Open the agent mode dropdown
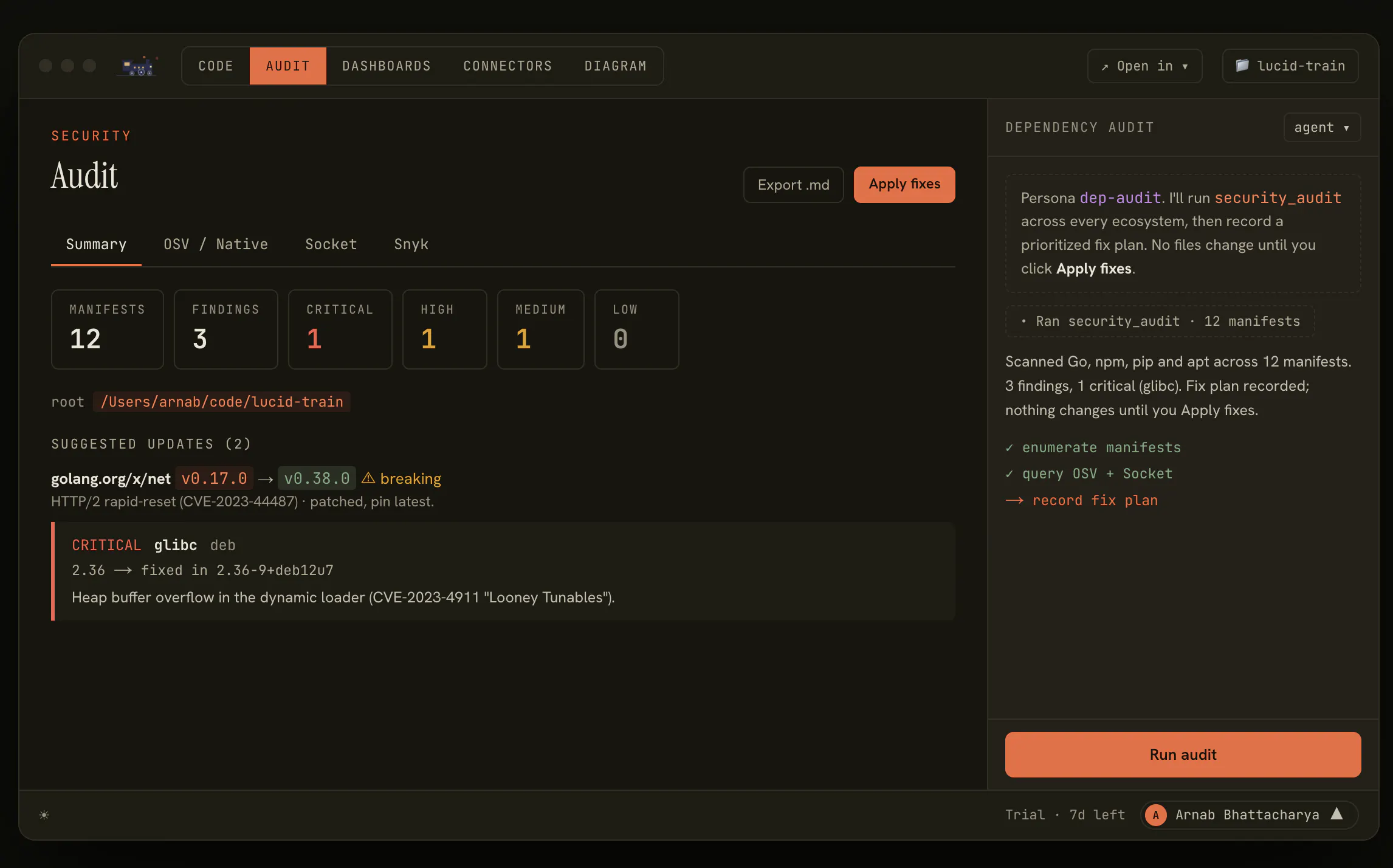 point(1322,128)
